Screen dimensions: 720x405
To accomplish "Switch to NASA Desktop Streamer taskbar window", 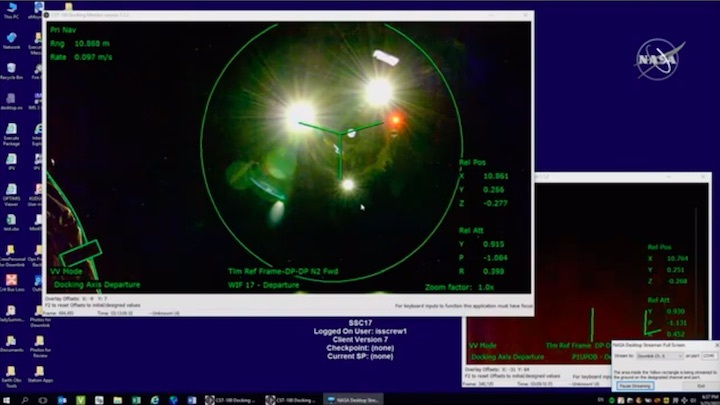I will coord(353,400).
